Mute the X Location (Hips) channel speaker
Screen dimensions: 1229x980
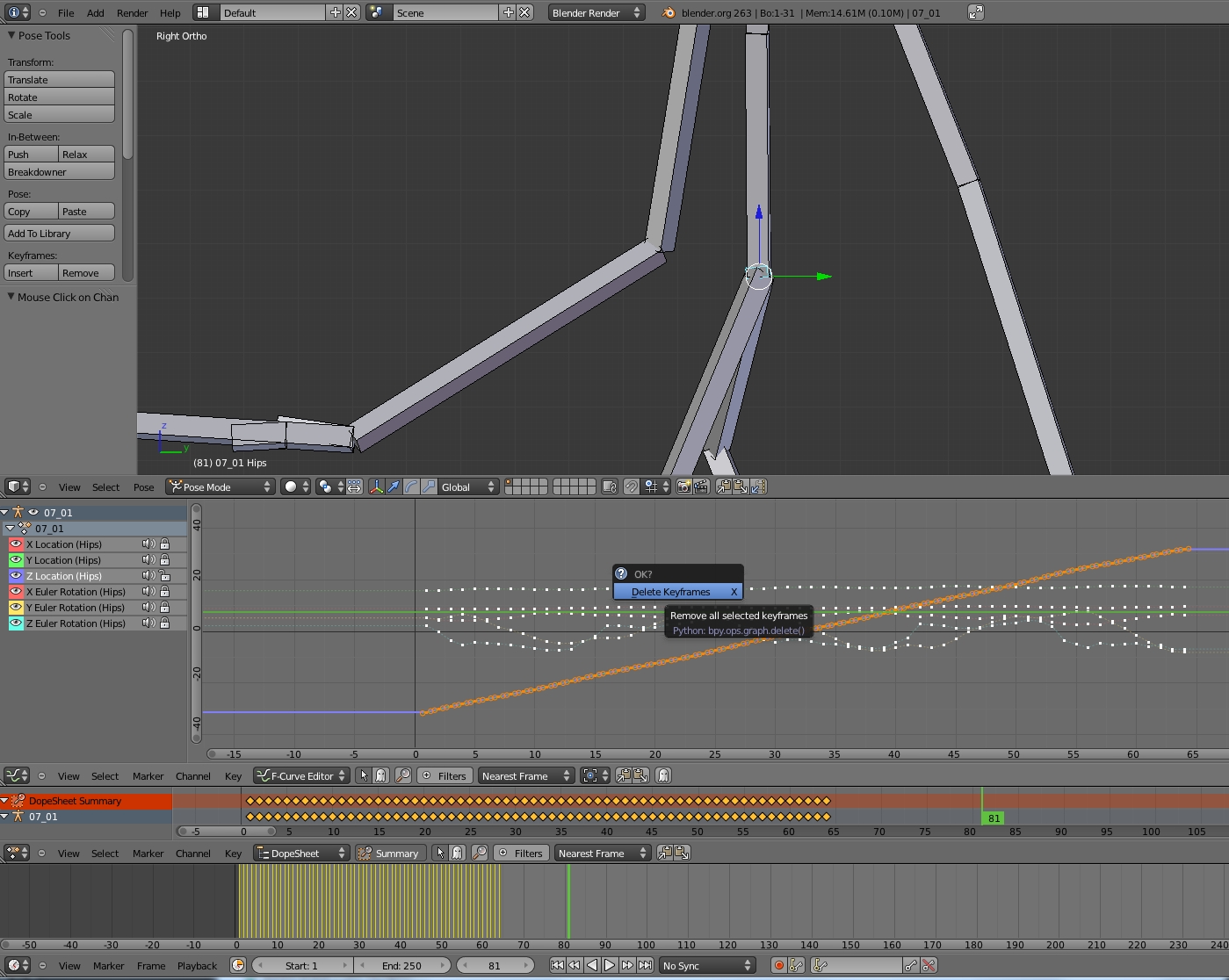pyautogui.click(x=149, y=544)
